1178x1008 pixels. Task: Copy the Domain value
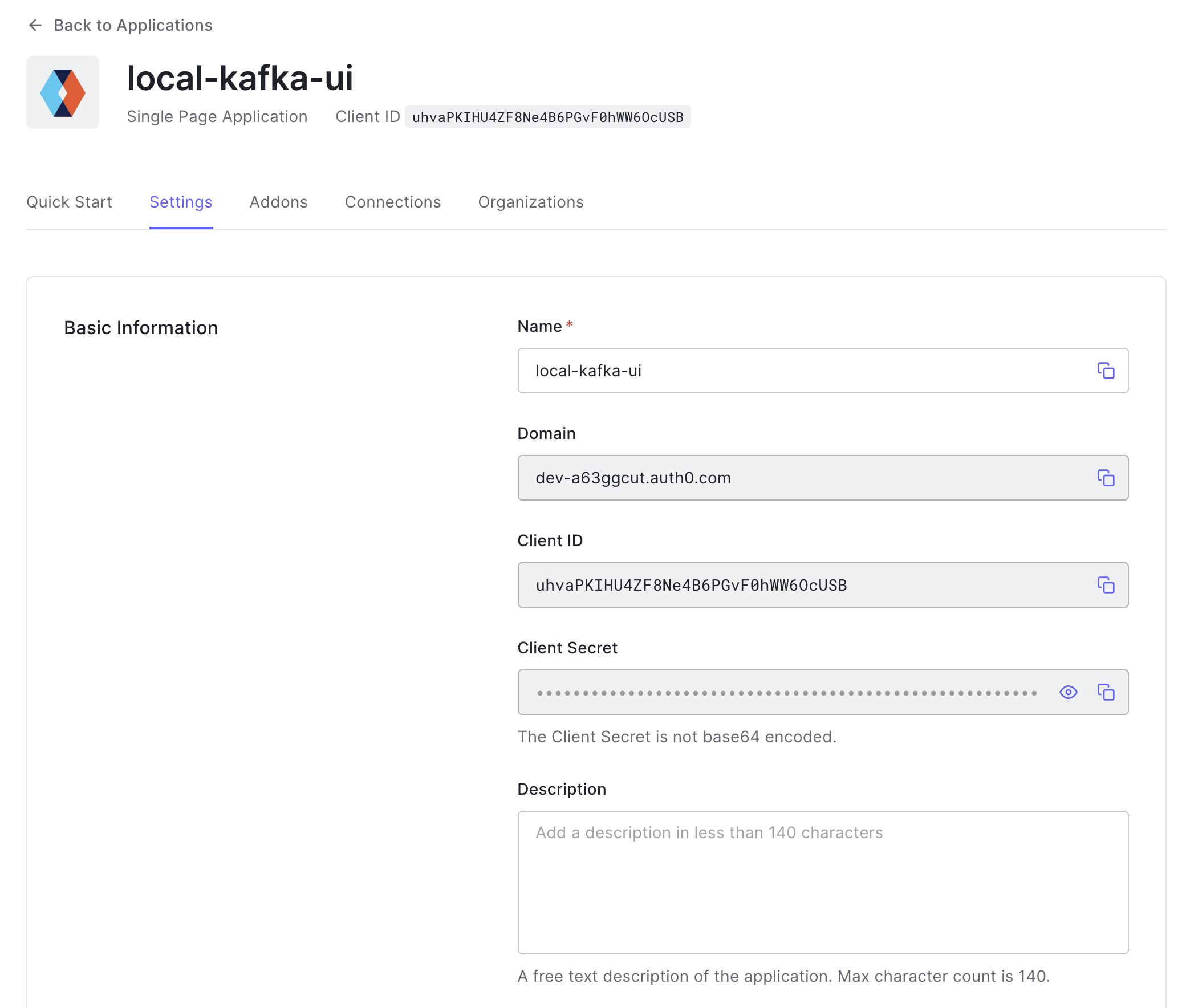[1106, 478]
